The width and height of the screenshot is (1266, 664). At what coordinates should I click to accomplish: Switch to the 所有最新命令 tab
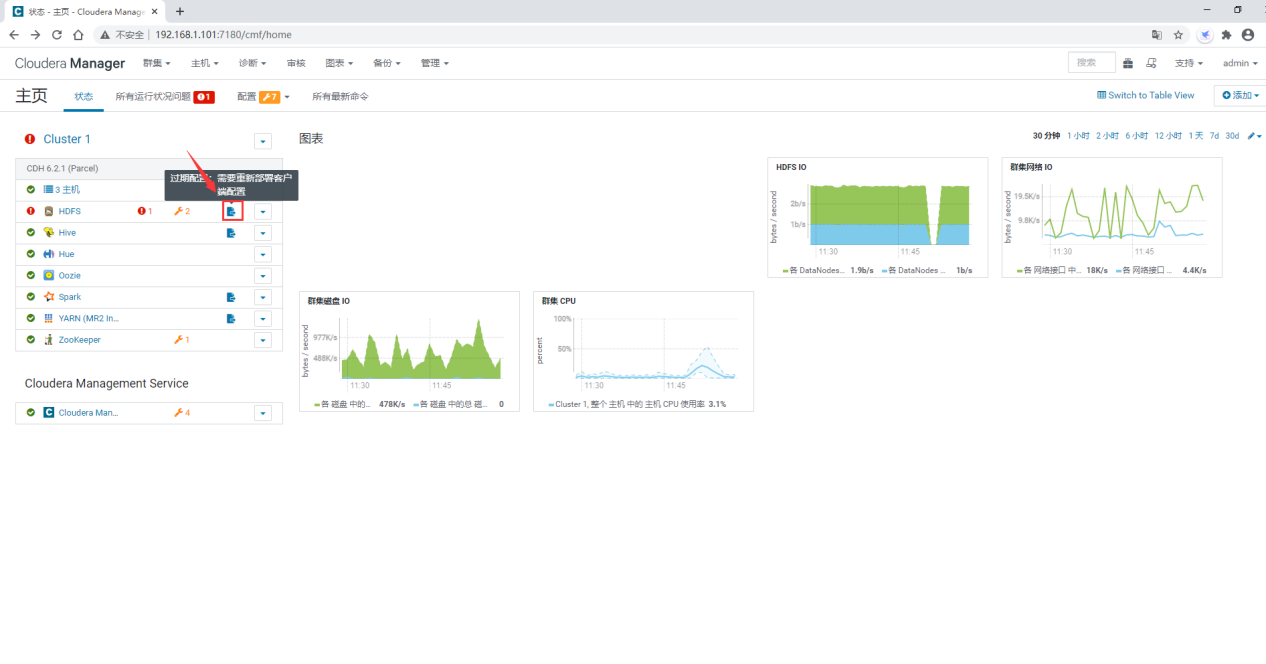(340, 96)
